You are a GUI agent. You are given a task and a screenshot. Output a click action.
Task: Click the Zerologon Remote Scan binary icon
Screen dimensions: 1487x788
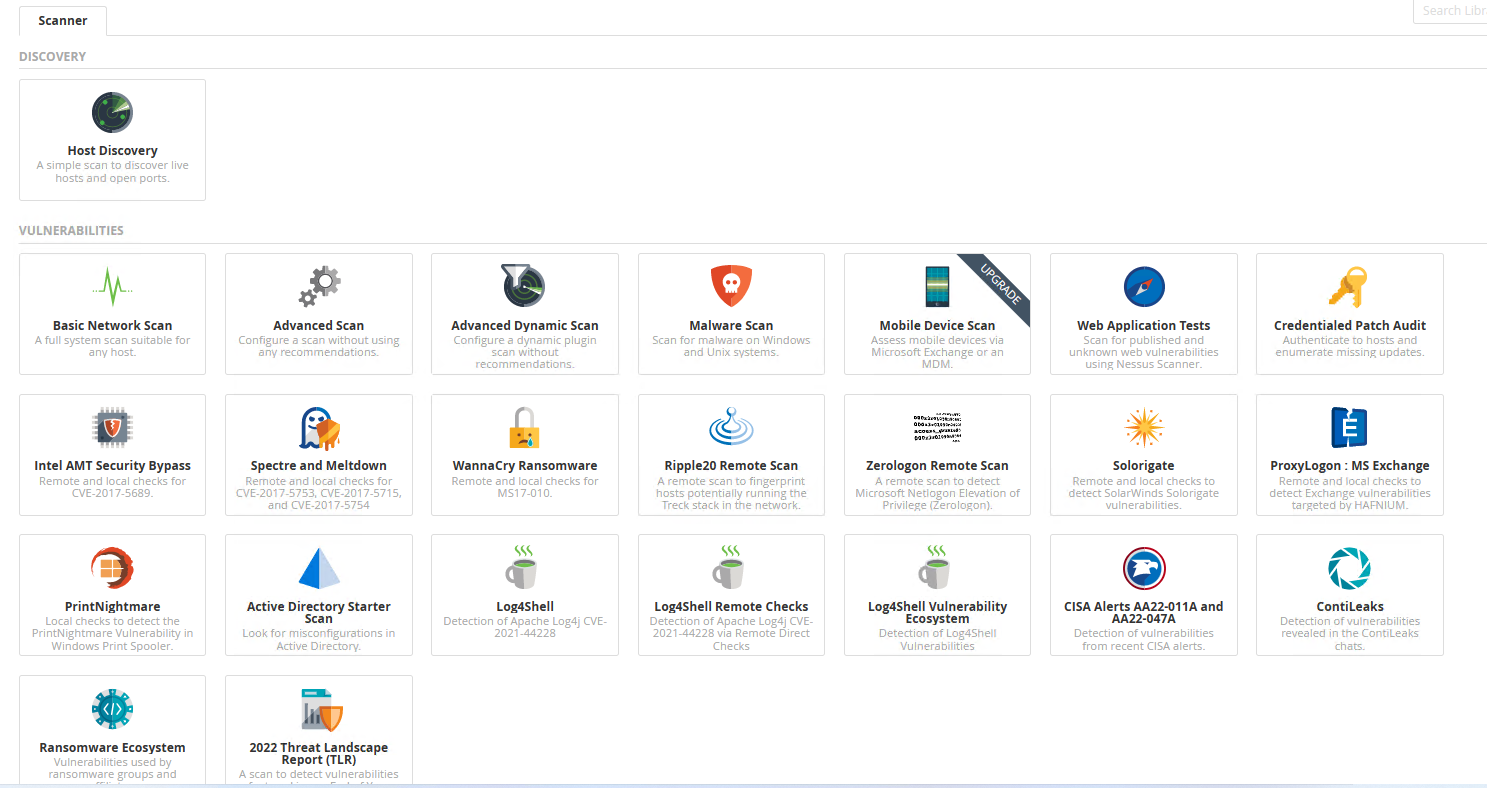(x=937, y=427)
